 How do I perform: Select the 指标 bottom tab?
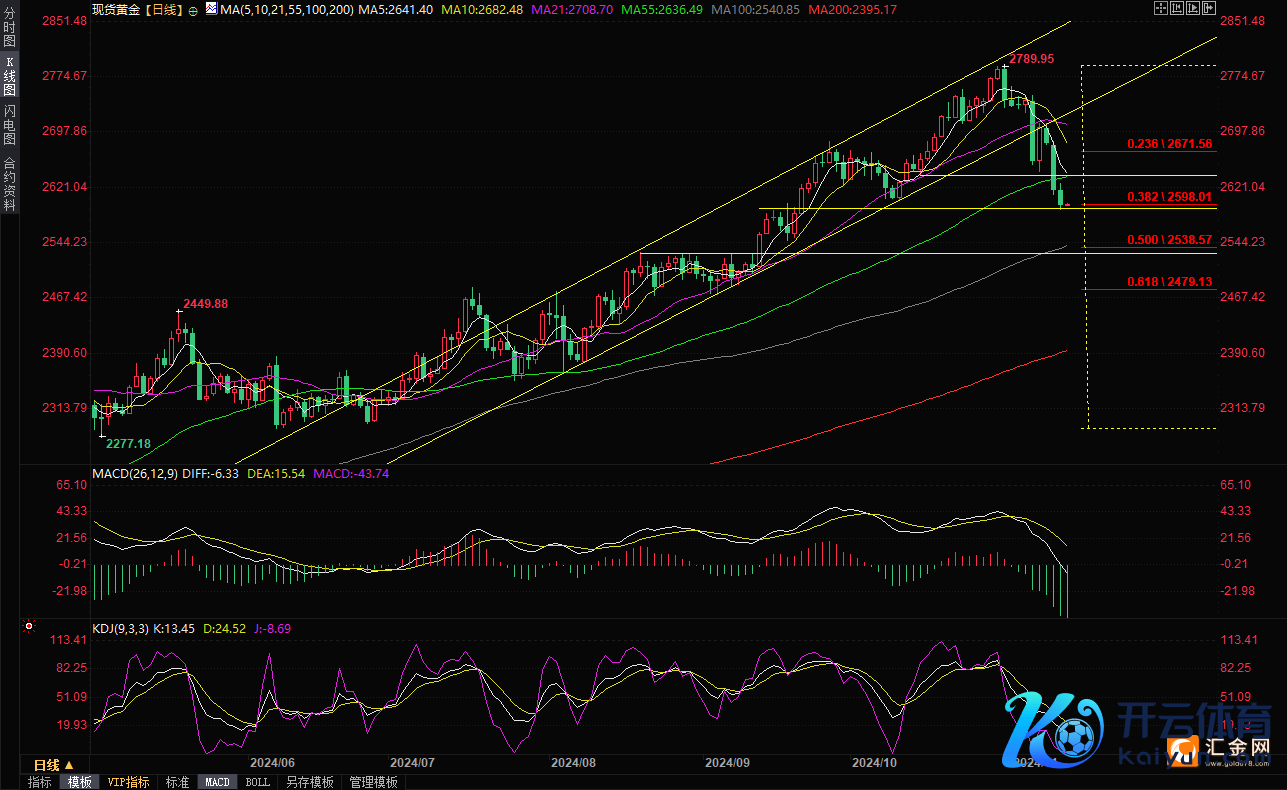click(40, 782)
